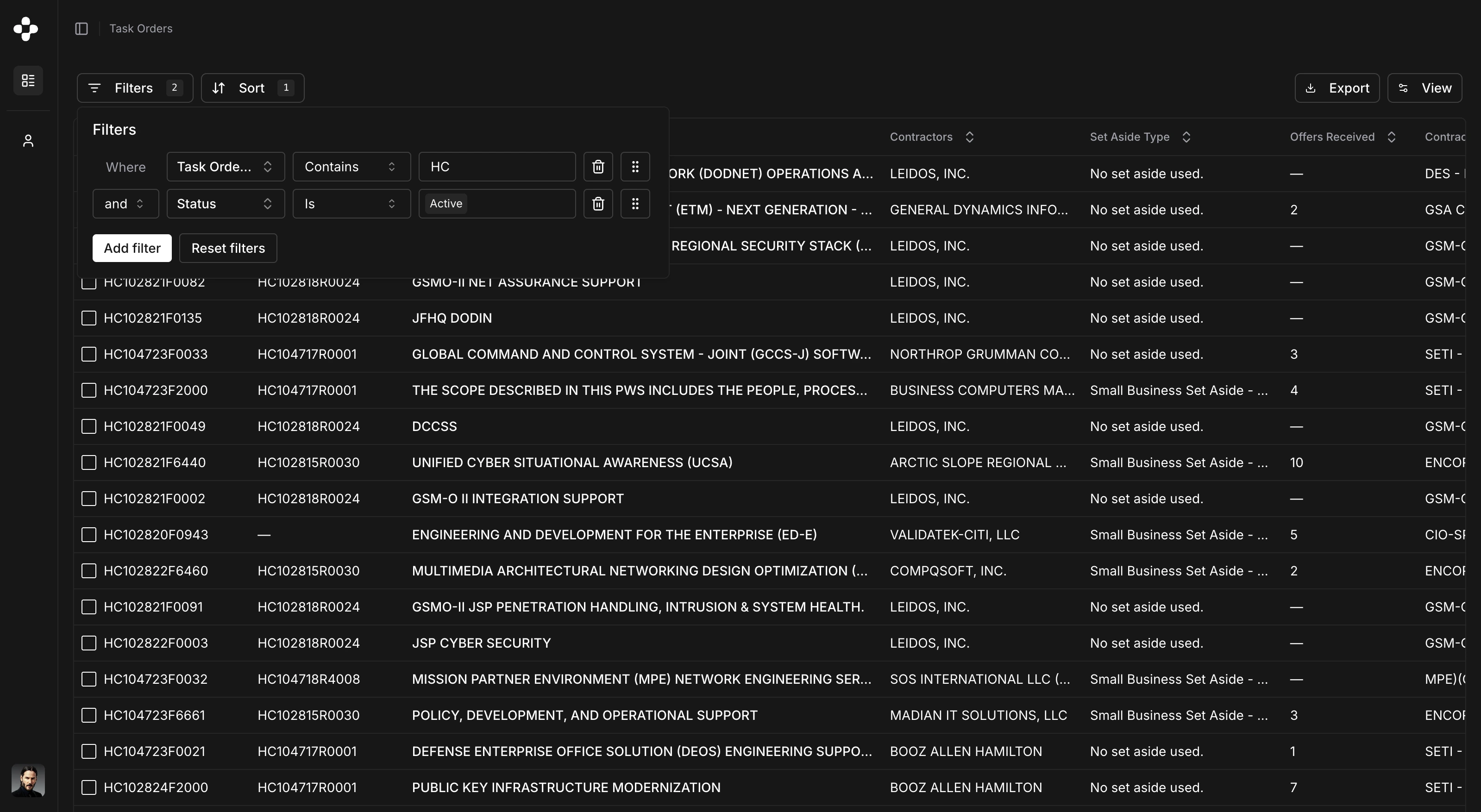Screen dimensions: 1481x812
Task: Sort by Contractors column arrows
Action: tap(969, 137)
